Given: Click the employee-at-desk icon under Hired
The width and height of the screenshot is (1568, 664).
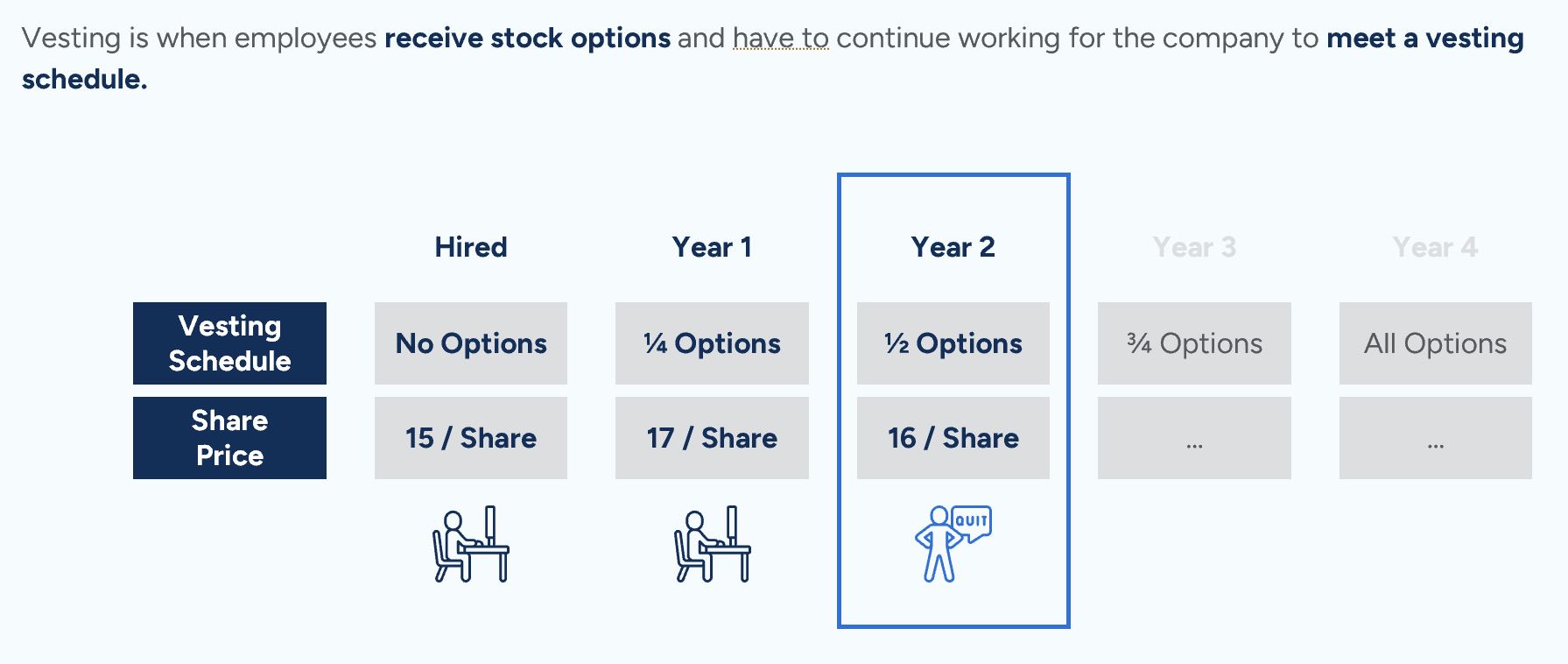Looking at the screenshot, I should 471,544.
